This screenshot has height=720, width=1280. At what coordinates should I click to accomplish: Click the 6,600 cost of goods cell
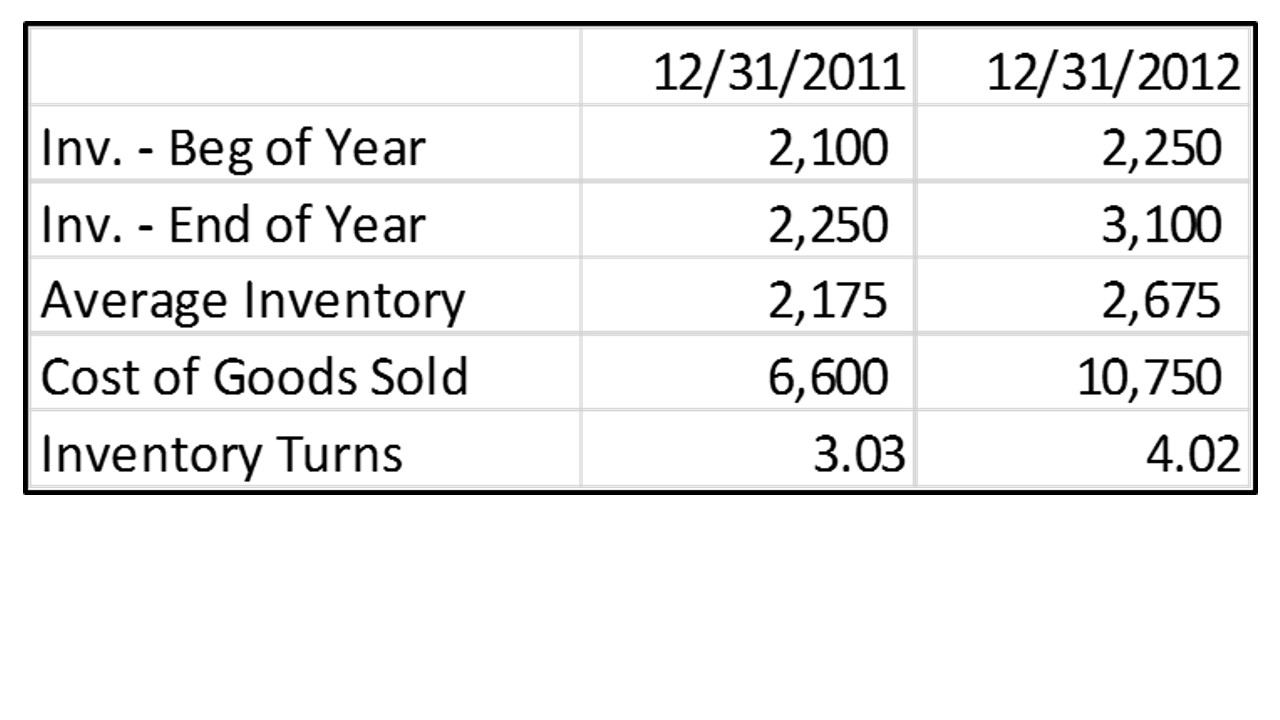tap(748, 371)
